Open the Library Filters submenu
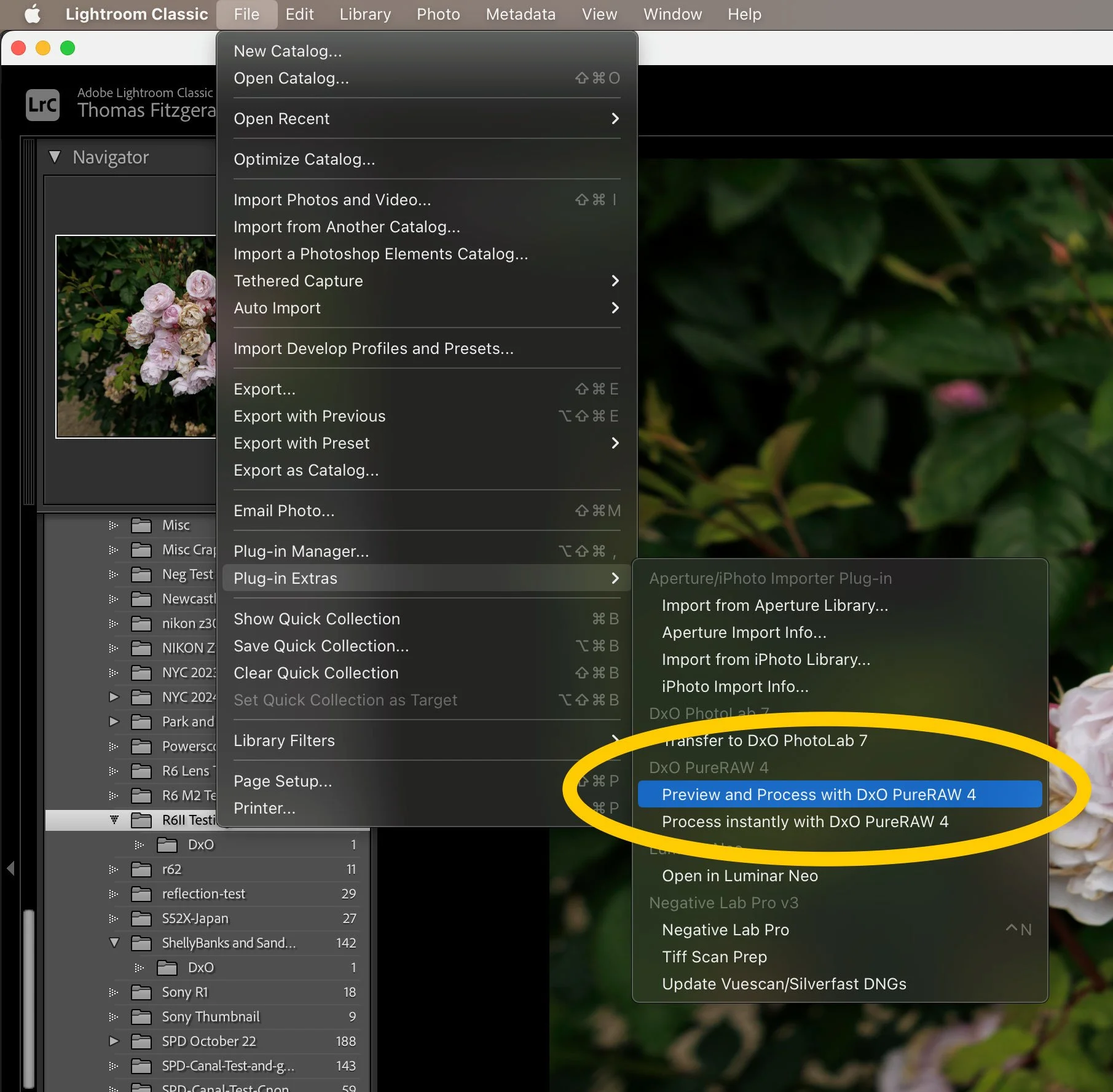The height and width of the screenshot is (1092, 1113). (x=427, y=740)
